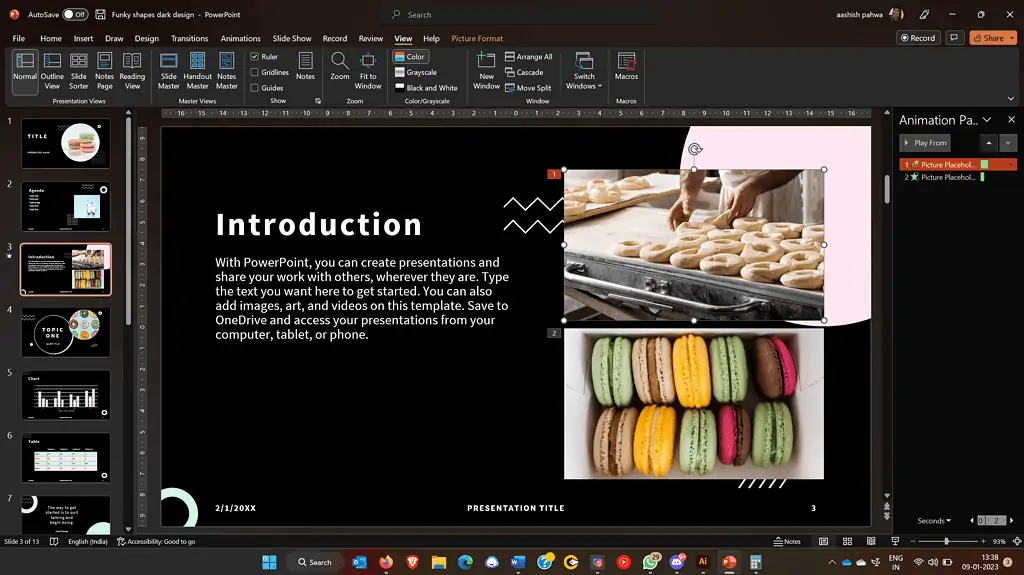The height and width of the screenshot is (575, 1024).
Task: Open the Animations tab
Action: tap(240, 38)
